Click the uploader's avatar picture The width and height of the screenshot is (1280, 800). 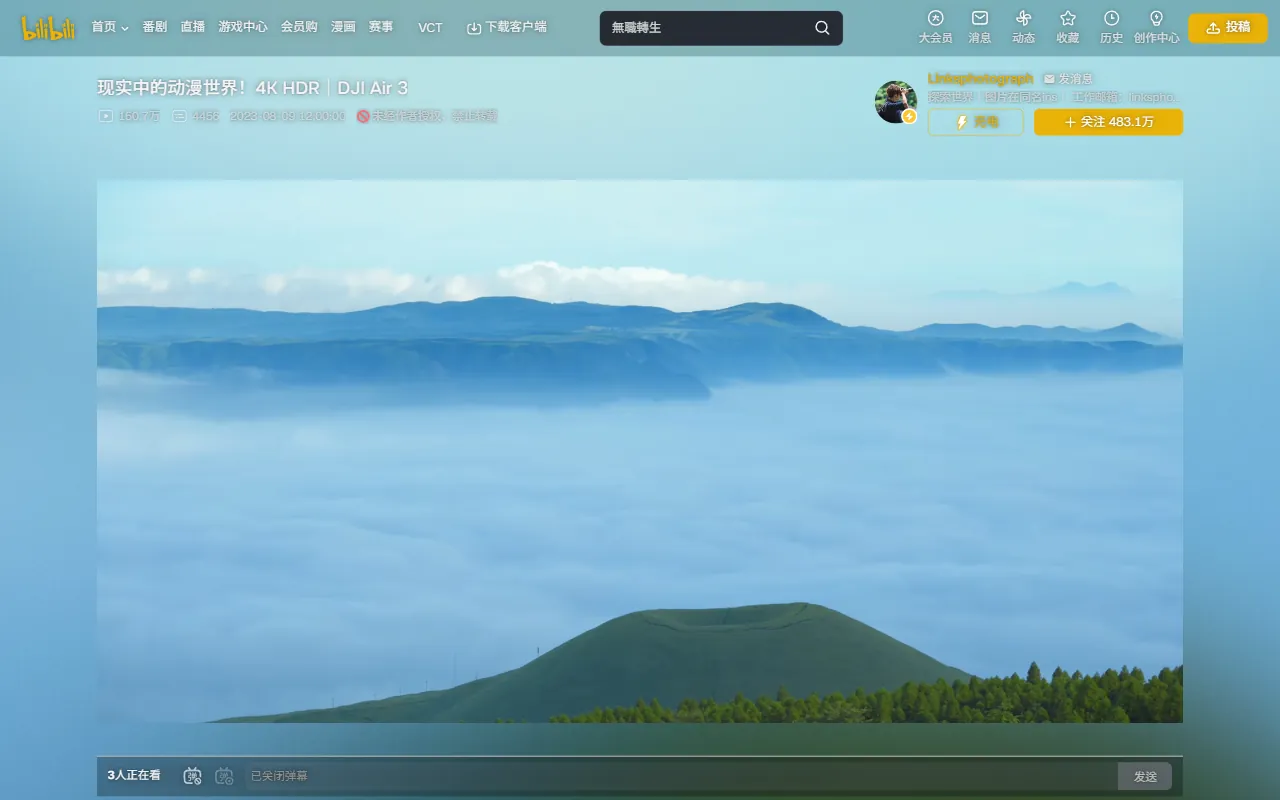click(896, 102)
